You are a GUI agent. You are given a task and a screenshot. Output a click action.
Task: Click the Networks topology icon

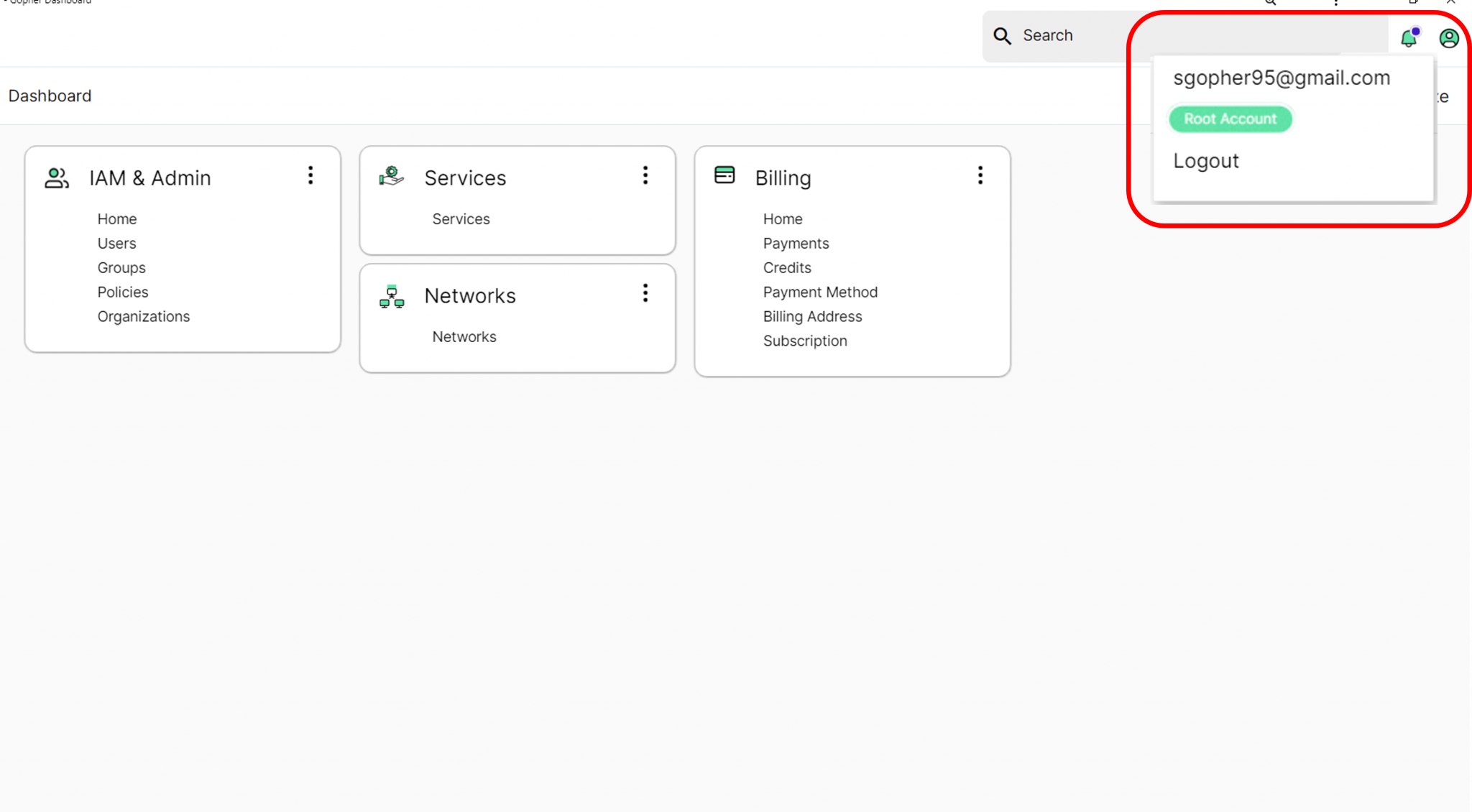click(392, 296)
